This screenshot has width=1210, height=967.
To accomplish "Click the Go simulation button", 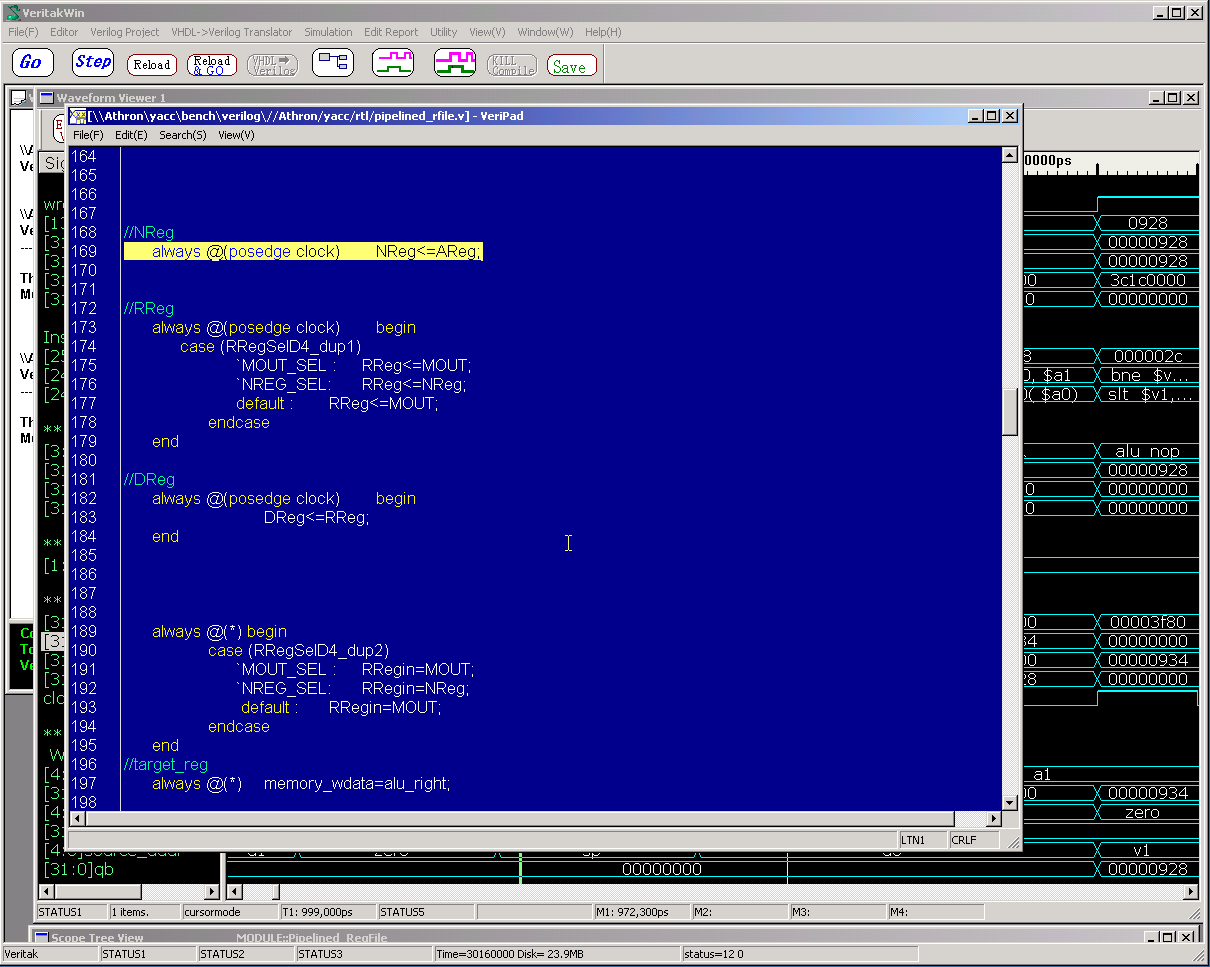I will click(32, 62).
